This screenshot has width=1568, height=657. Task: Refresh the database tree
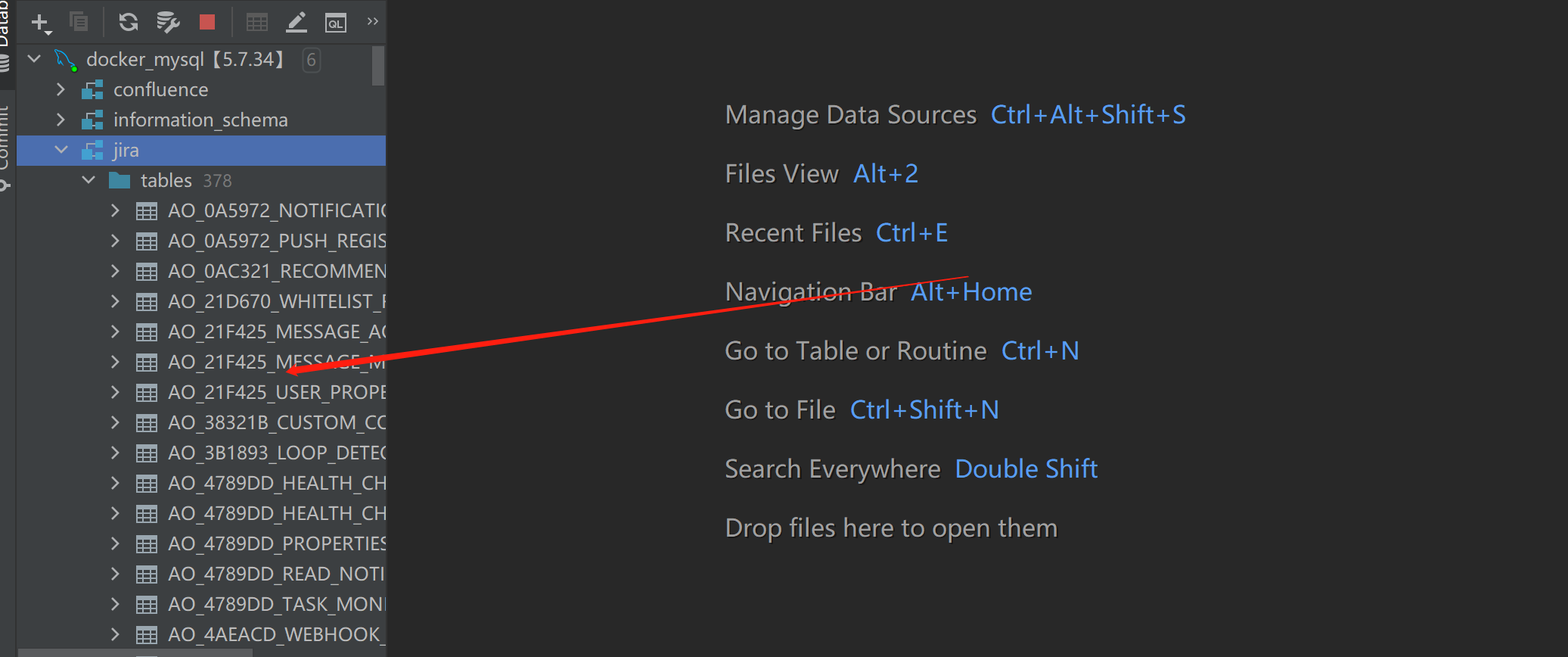pyautogui.click(x=128, y=22)
